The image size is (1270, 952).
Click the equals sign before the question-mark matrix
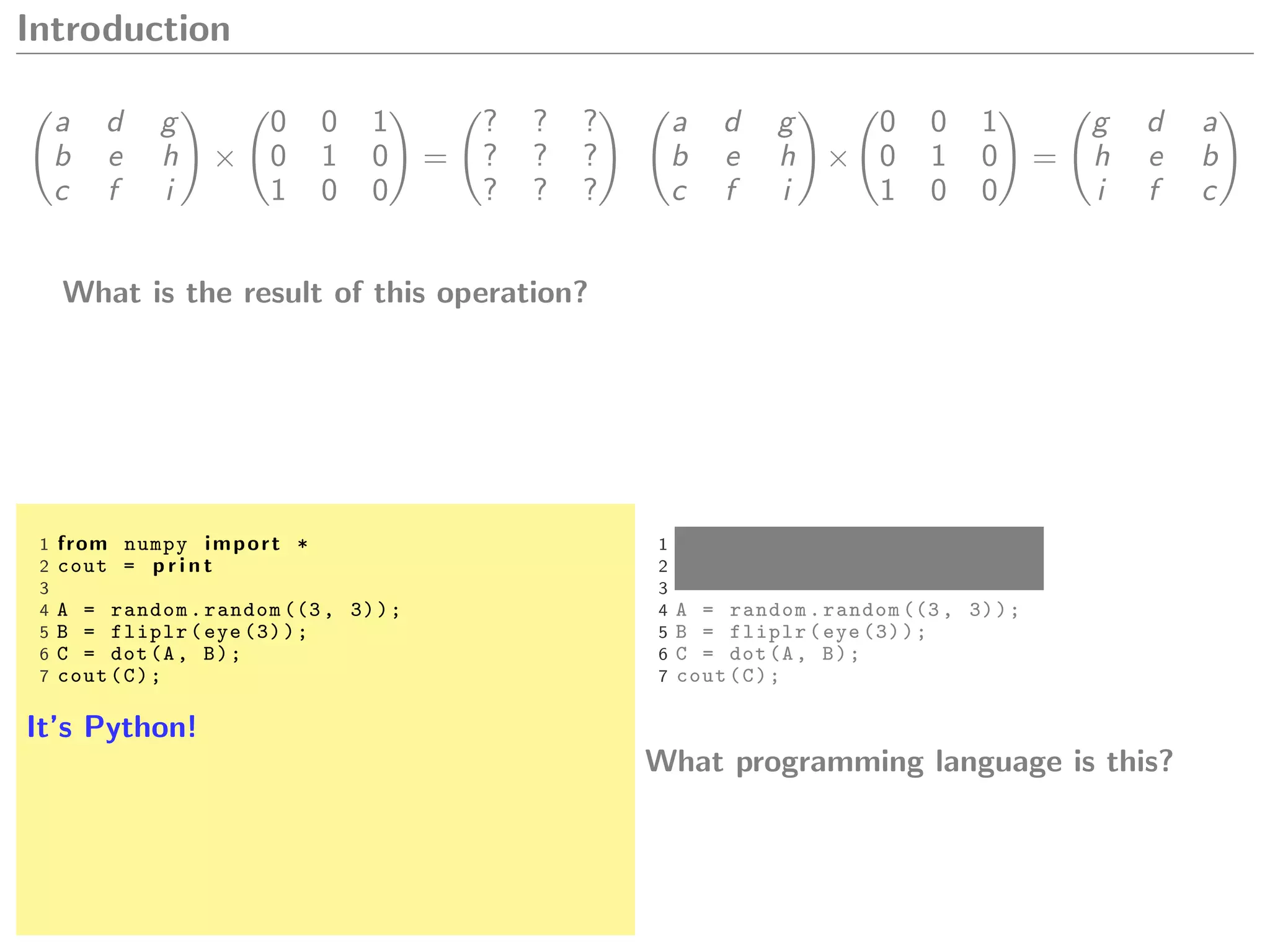(435, 159)
